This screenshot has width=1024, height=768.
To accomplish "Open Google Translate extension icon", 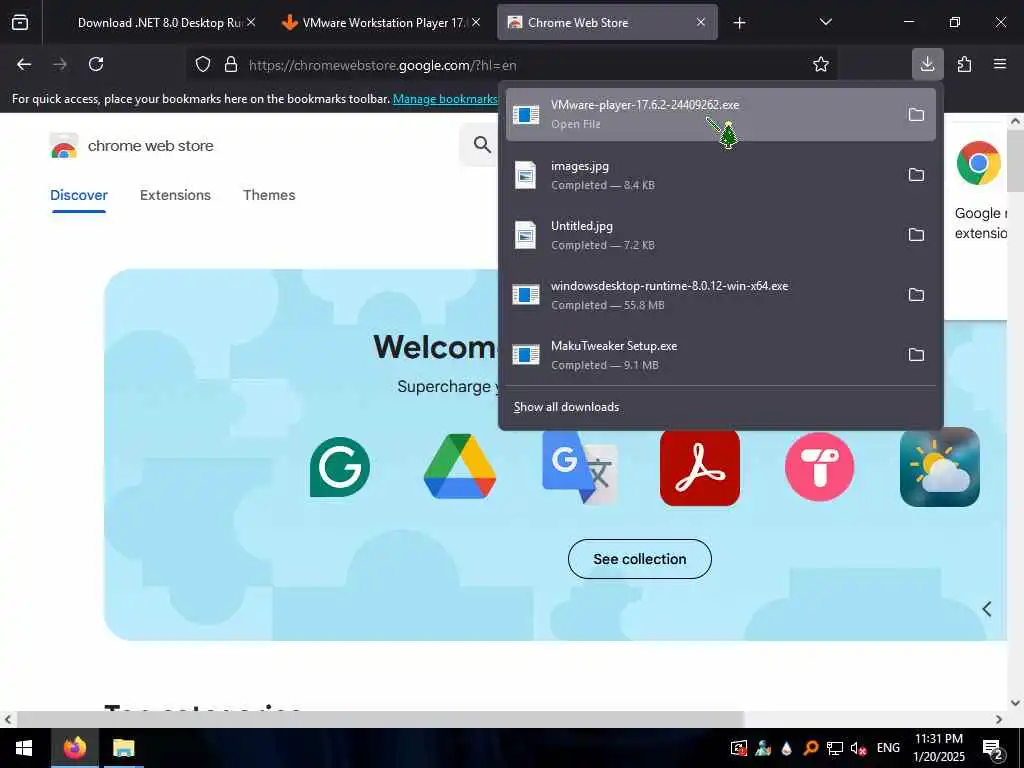I will pyautogui.click(x=580, y=467).
